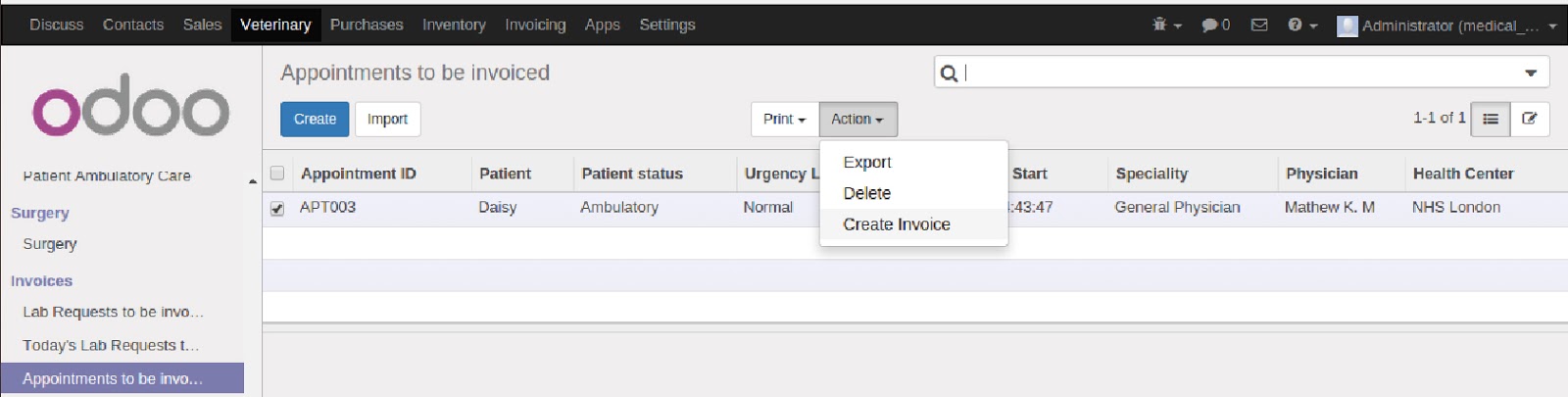This screenshot has height=397, width=1568.
Task: Open the conversations chat bubble icon
Action: click(x=1210, y=25)
